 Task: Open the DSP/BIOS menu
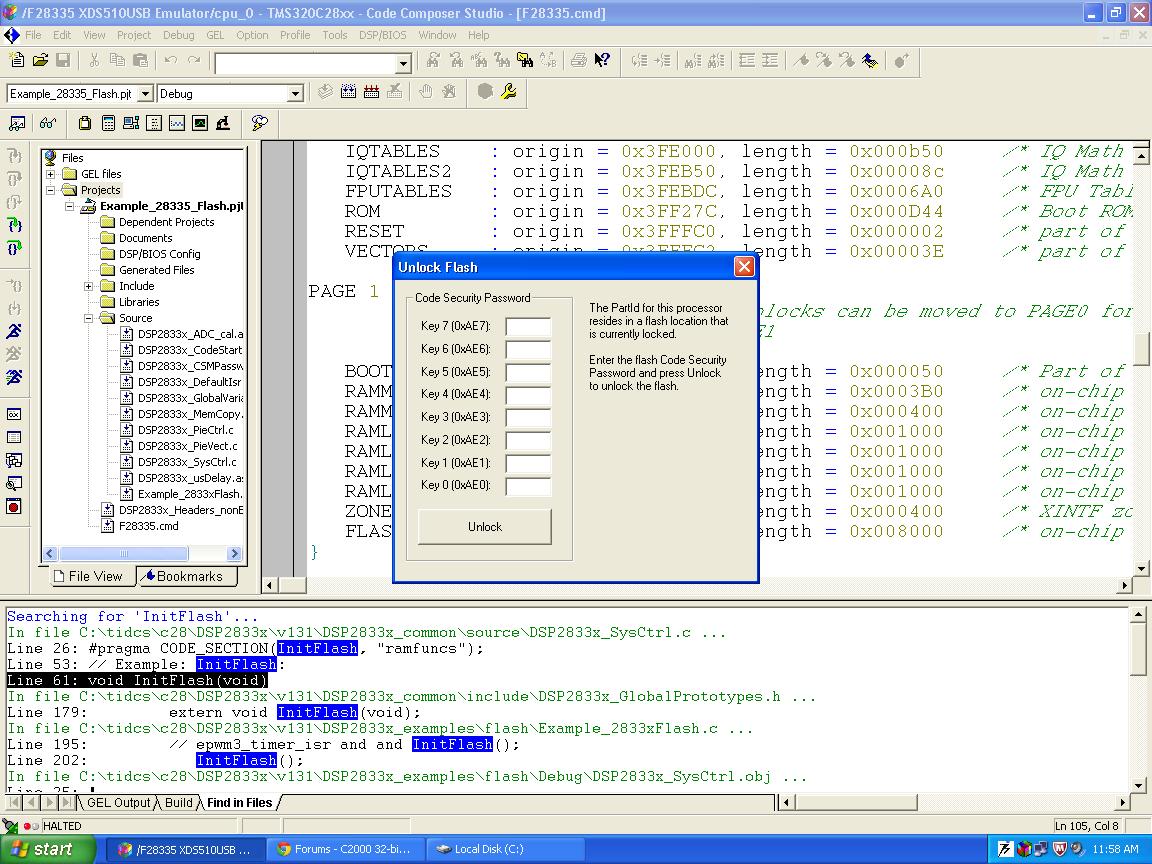point(383,35)
